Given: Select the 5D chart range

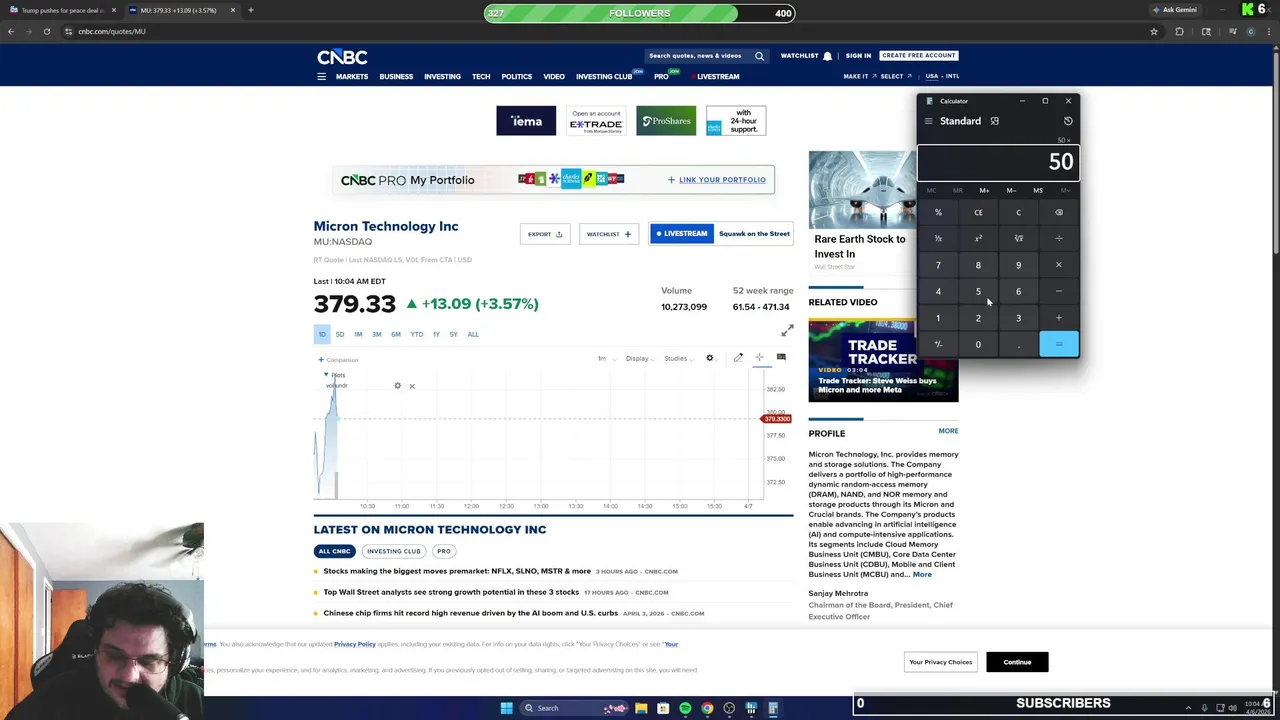Looking at the screenshot, I should click(x=340, y=334).
